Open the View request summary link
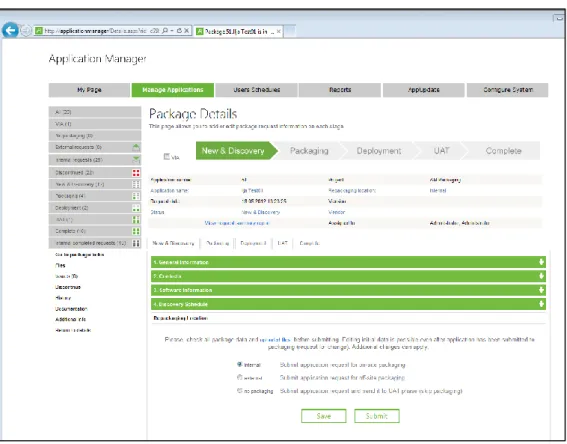This screenshot has height=444, width=567. 237,223
